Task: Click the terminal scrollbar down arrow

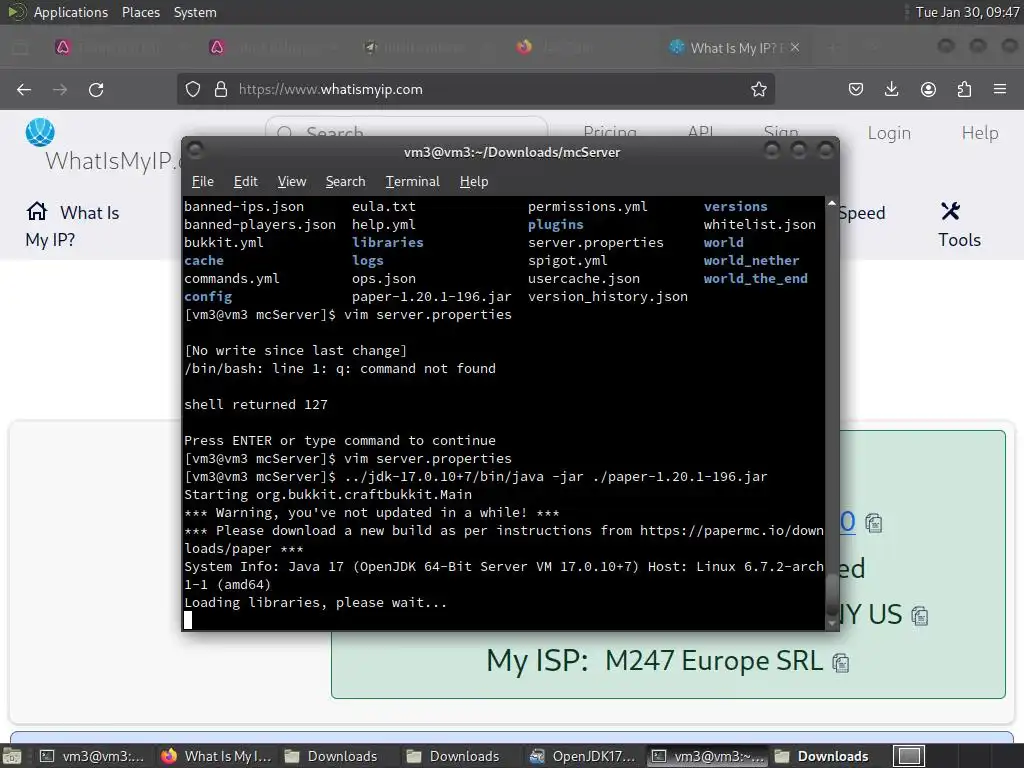Action: (831, 624)
